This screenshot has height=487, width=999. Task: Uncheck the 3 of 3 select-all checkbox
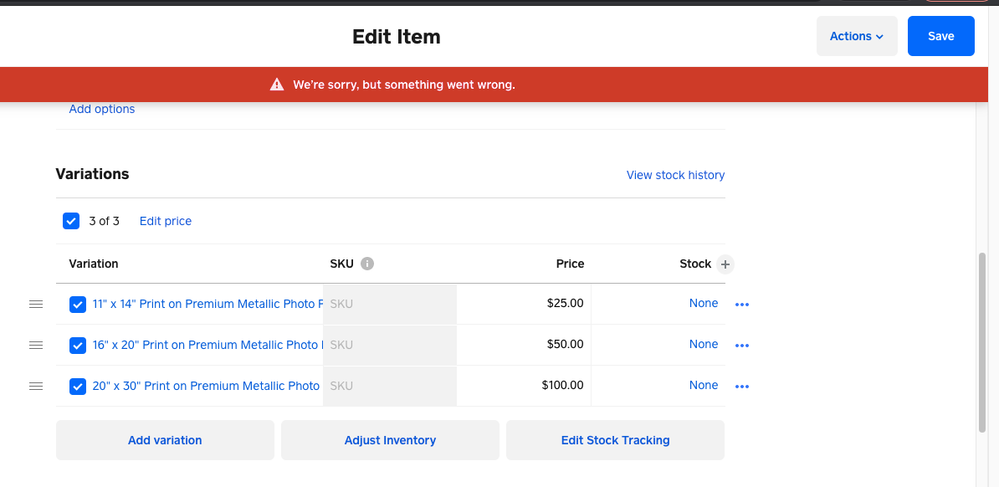pos(71,221)
